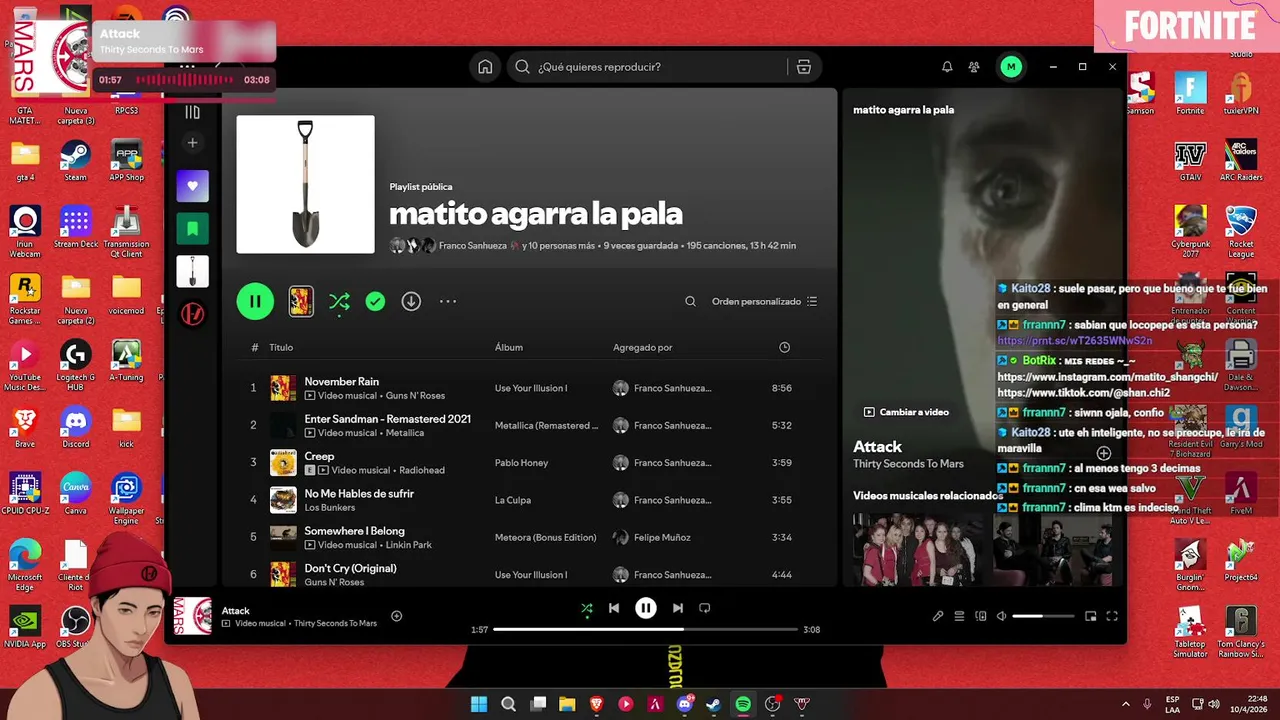Open the green bookmark Episodes tile in sidebar
The width and height of the screenshot is (1280, 720).
pos(193,229)
